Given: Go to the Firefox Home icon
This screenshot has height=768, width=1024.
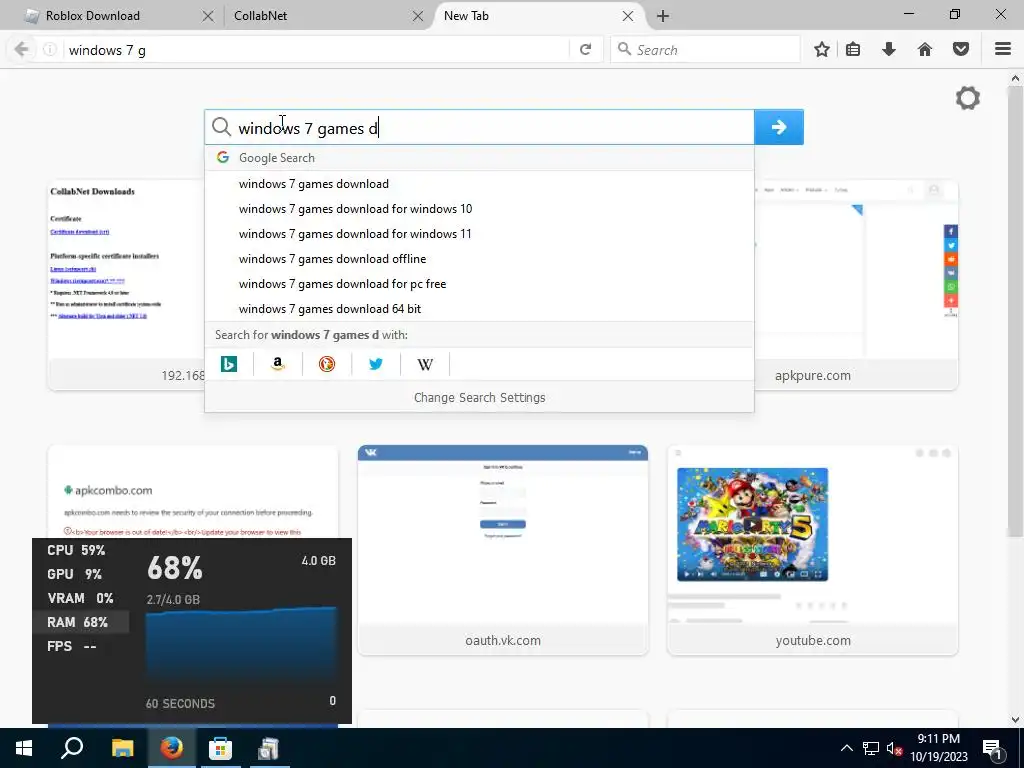Looking at the screenshot, I should pos(925,50).
